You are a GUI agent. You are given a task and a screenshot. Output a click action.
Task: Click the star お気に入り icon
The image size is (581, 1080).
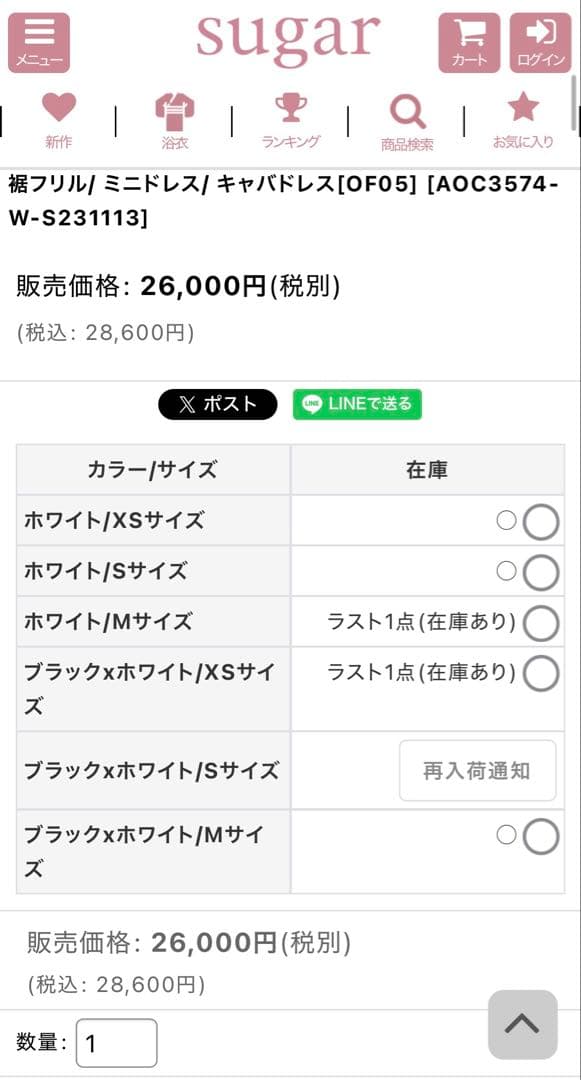523,118
